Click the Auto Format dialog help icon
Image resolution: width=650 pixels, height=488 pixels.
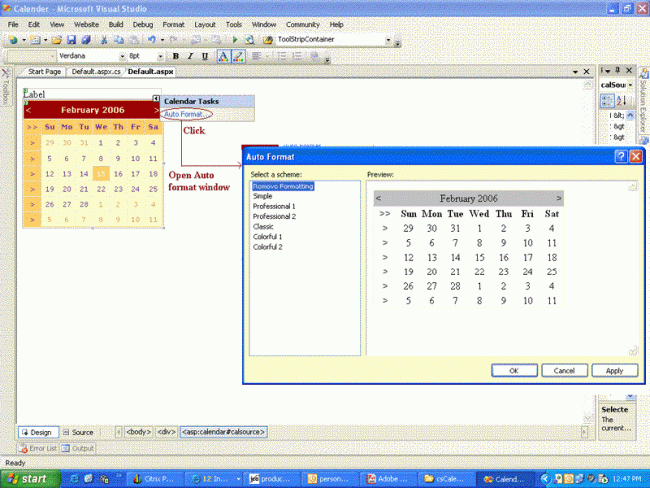point(621,157)
